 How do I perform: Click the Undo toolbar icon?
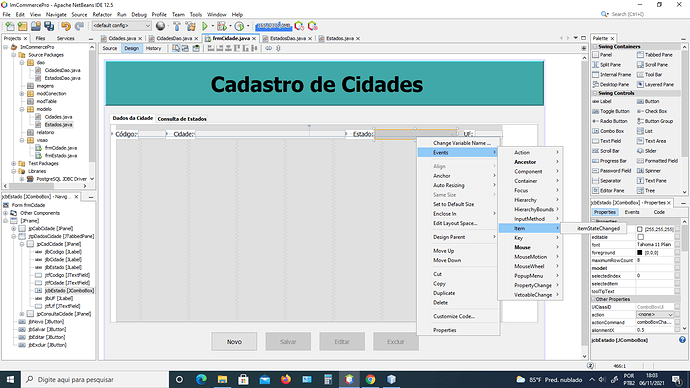[66, 26]
